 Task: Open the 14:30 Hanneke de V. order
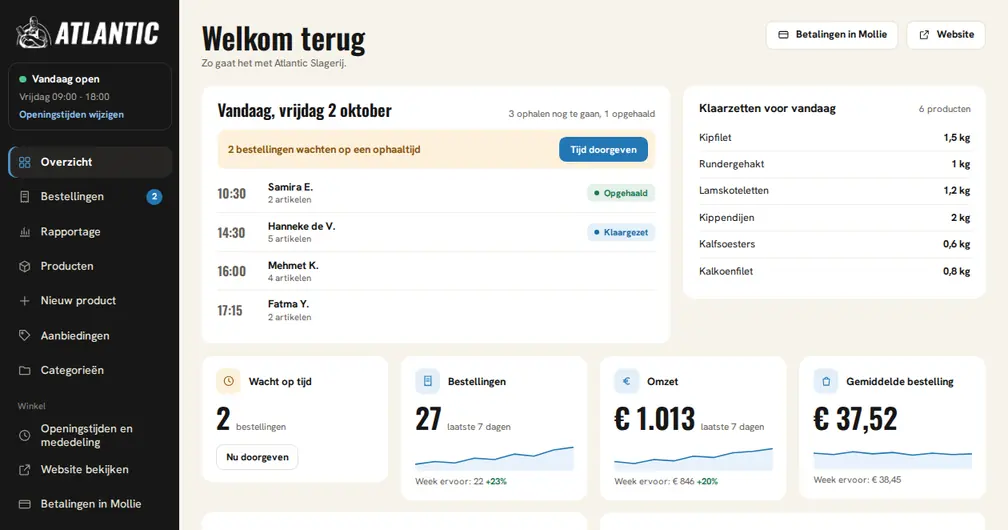(x=436, y=232)
